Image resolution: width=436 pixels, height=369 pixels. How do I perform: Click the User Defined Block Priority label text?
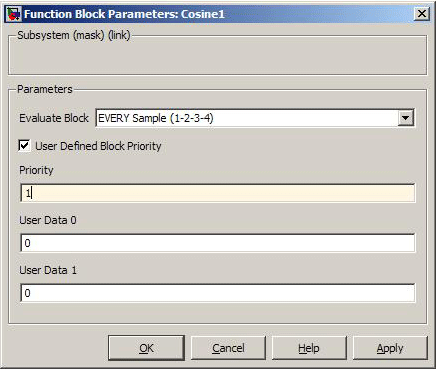tap(98, 146)
